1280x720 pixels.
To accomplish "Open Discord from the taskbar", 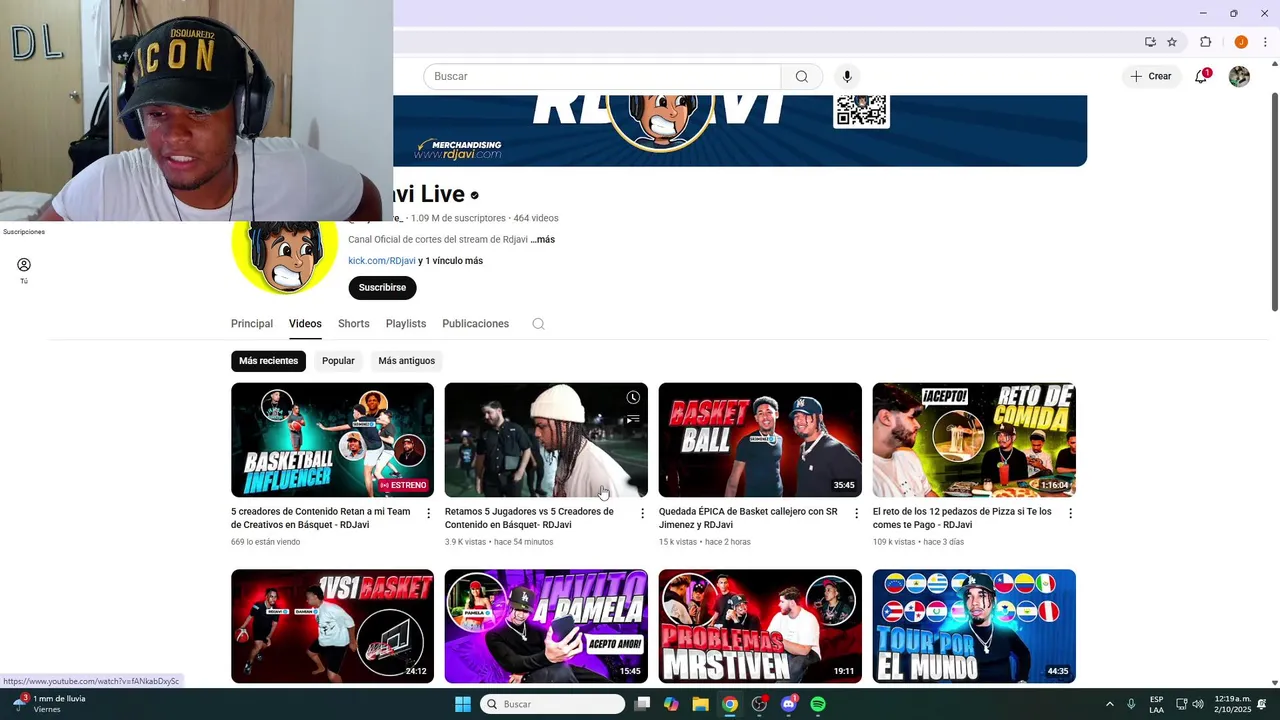I will [x=789, y=704].
